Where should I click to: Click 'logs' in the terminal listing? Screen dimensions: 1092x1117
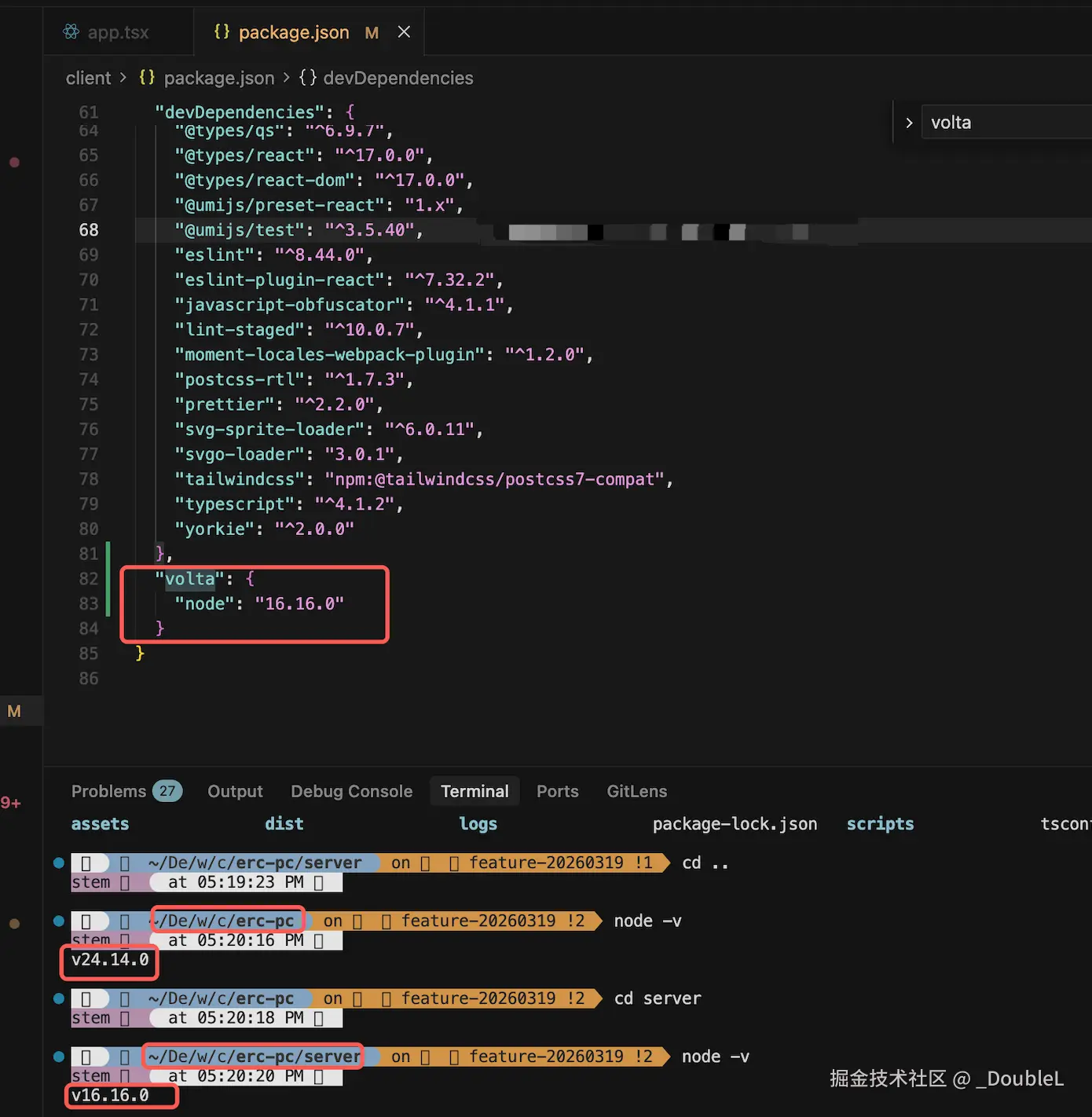pos(478,824)
